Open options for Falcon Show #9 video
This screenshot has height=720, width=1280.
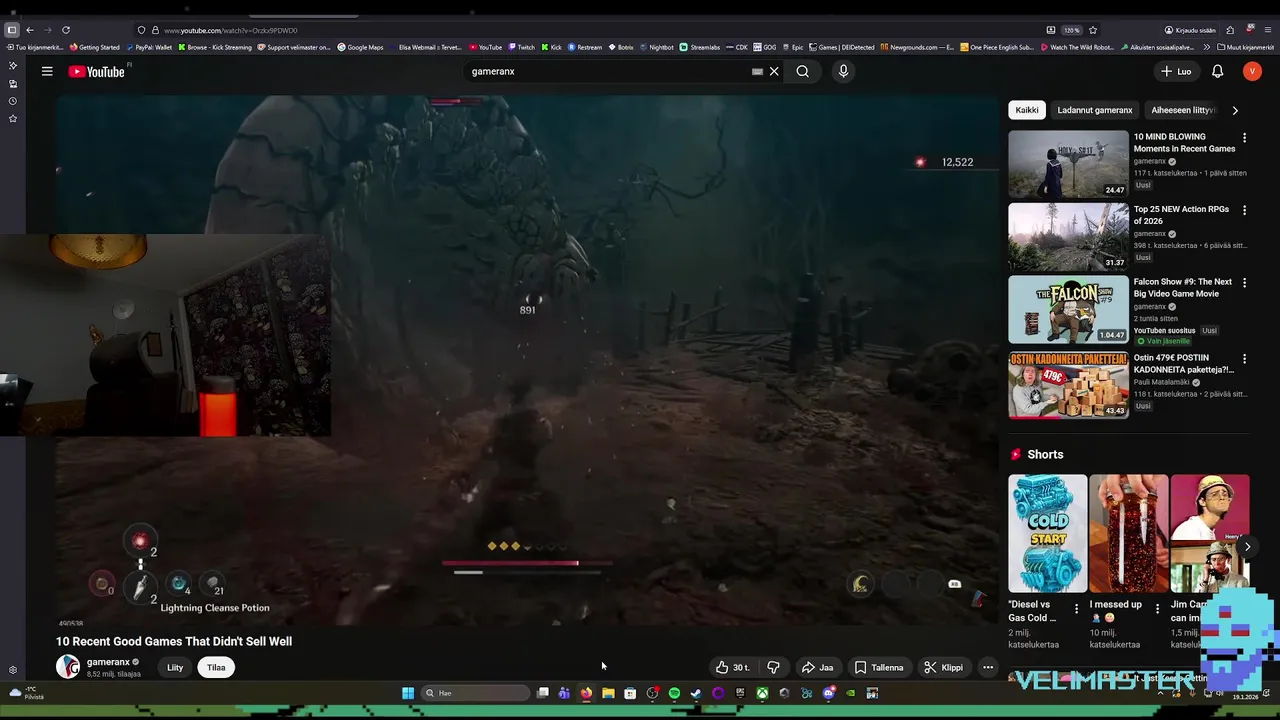pyautogui.click(x=1244, y=283)
